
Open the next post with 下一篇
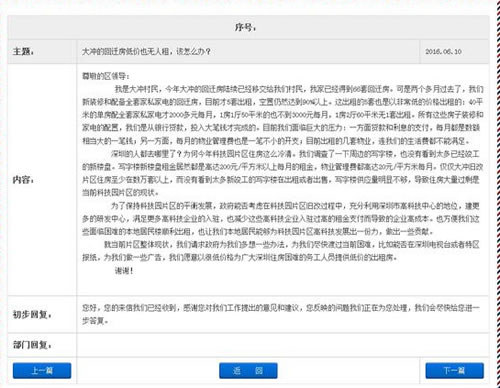point(454,370)
